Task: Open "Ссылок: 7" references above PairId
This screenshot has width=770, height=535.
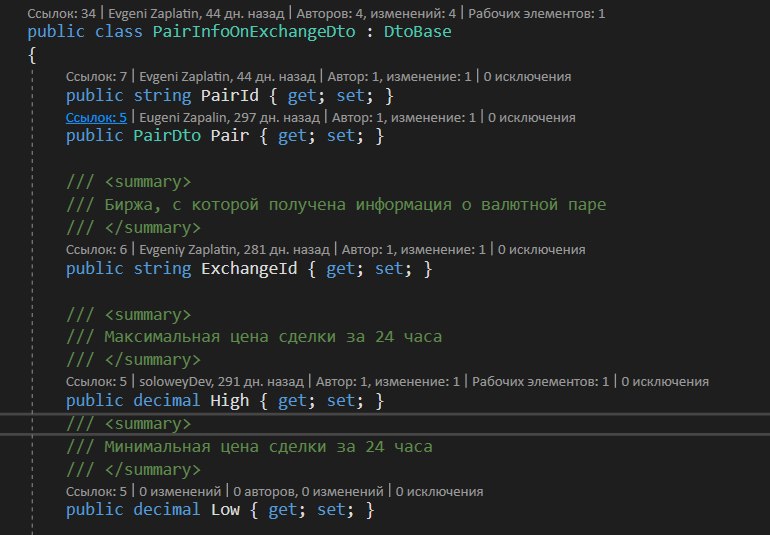Action: pyautogui.click(x=96, y=77)
